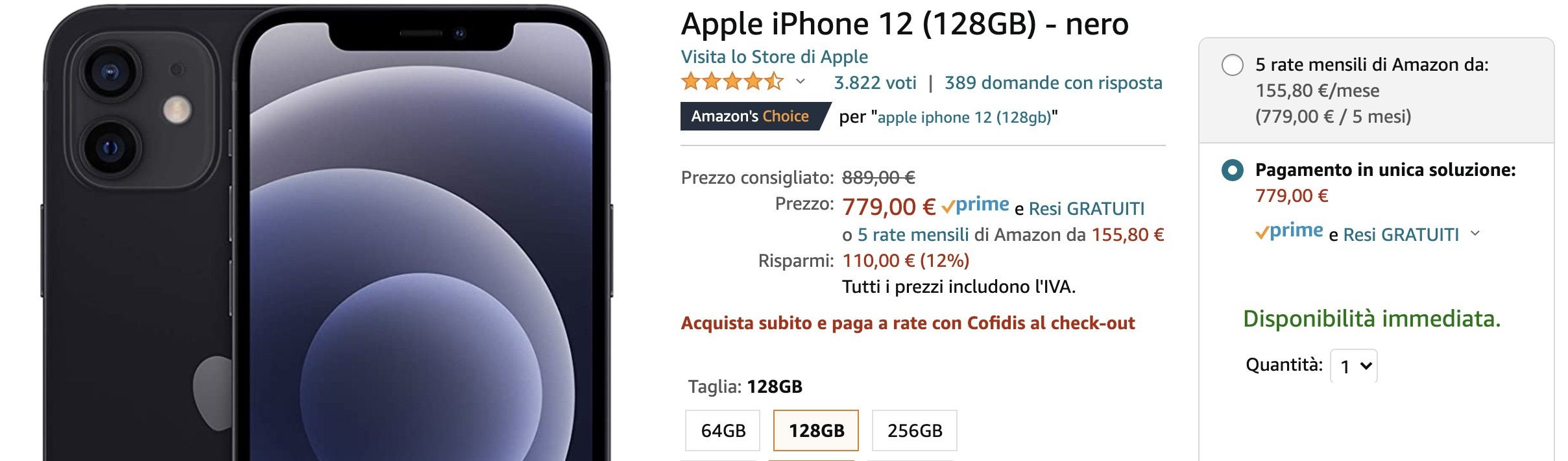Open the Quantità dropdown

[x=1354, y=366]
